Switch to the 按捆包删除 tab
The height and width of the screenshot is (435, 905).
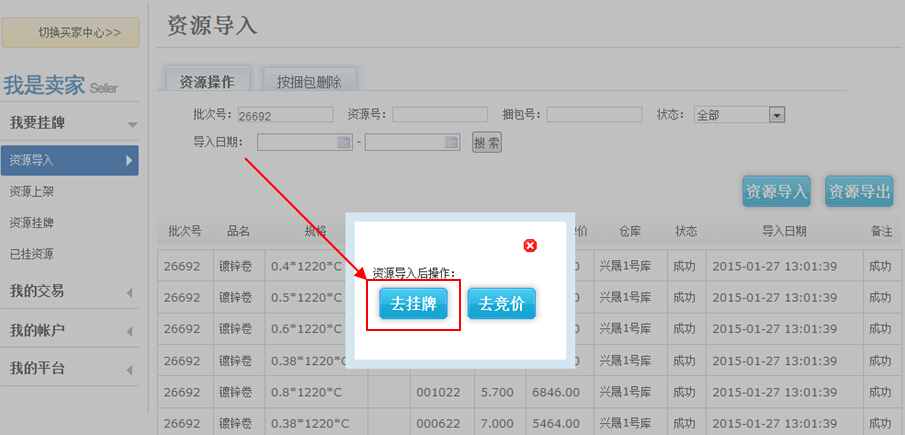(309, 82)
